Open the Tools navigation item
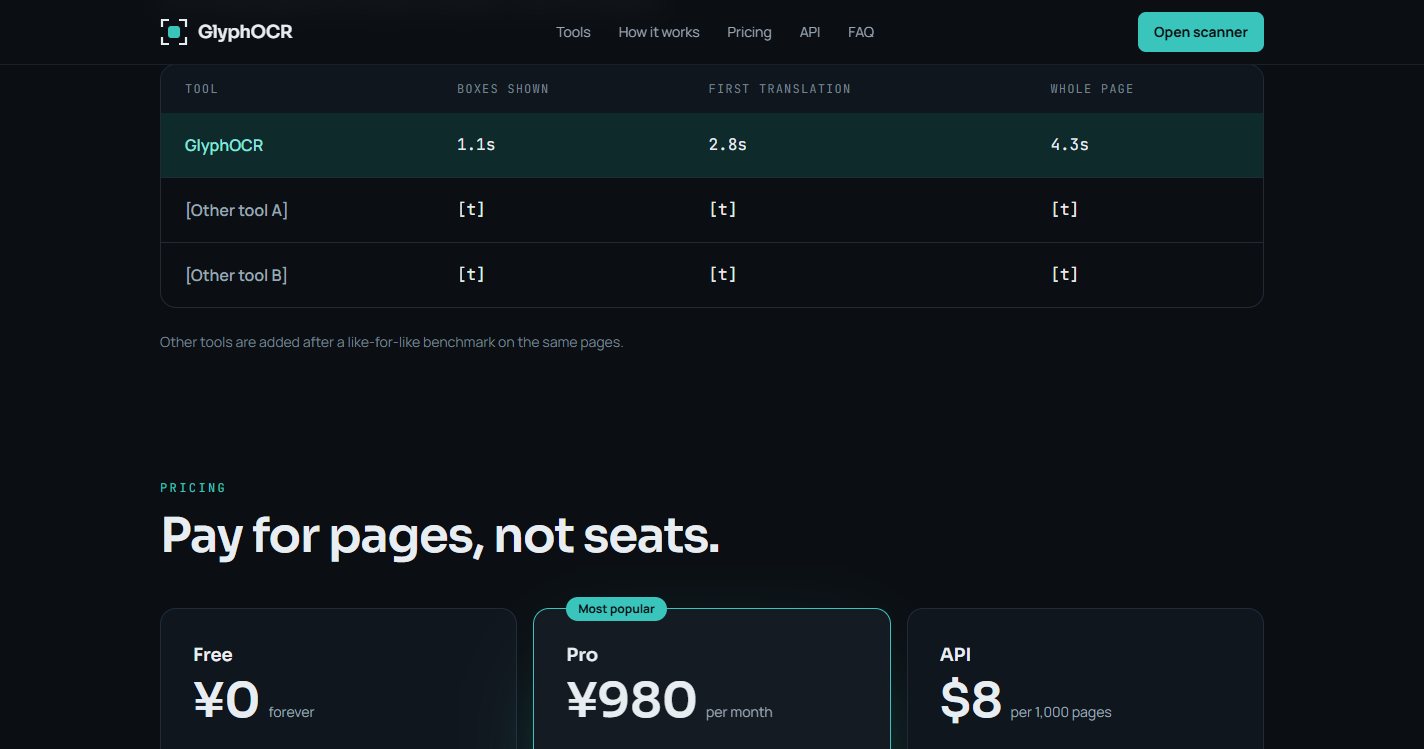The image size is (1424, 749). [573, 32]
